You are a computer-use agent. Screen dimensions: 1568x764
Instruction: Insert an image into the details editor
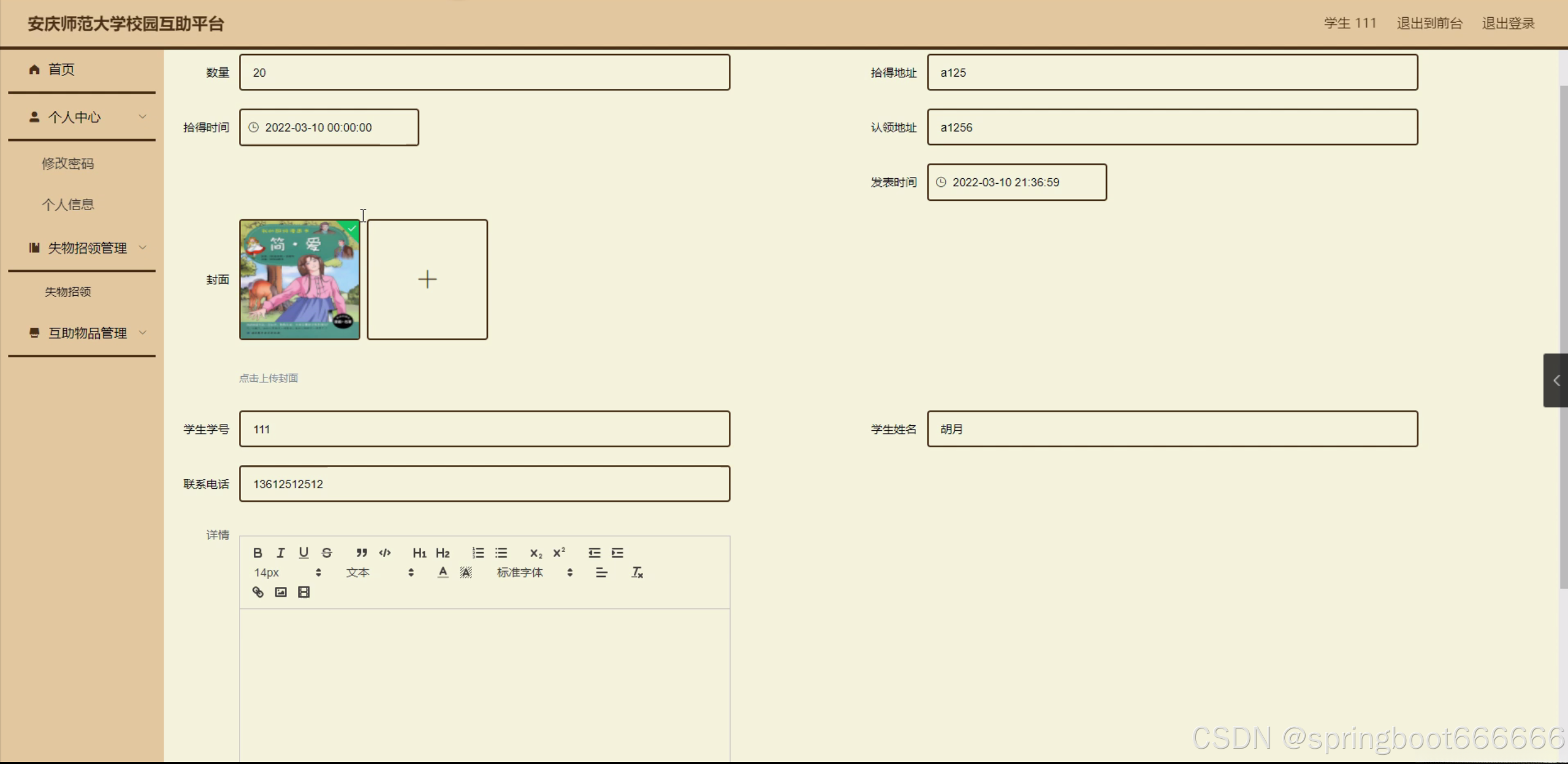281,592
